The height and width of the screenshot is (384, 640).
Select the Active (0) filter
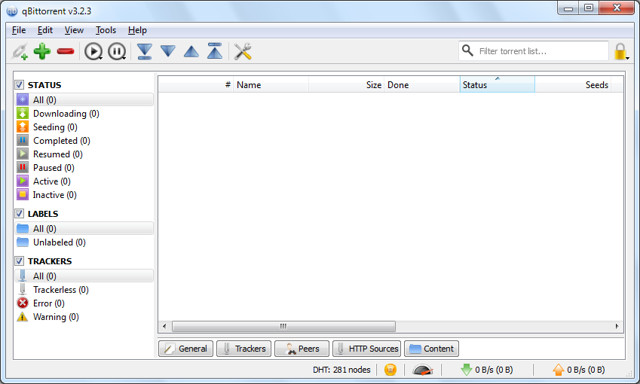[x=84, y=181]
